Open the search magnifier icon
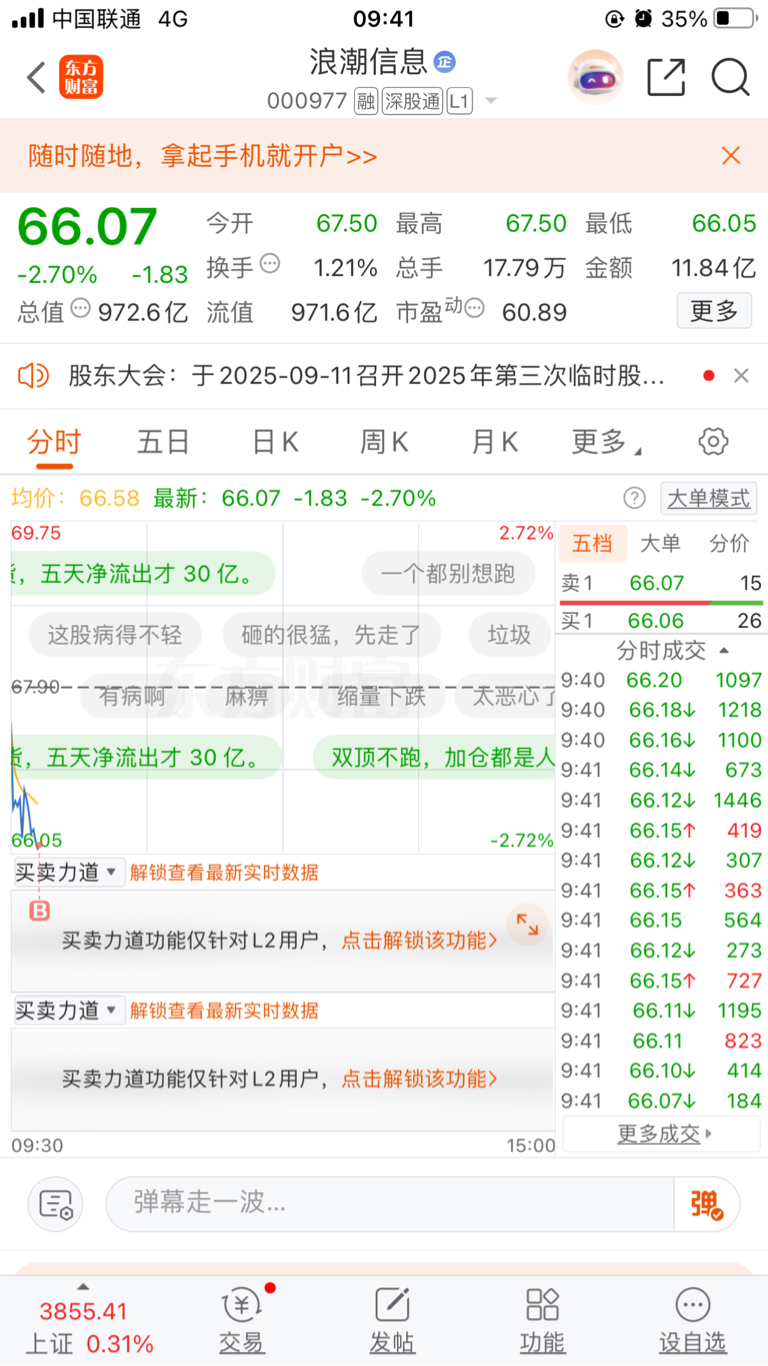The height and width of the screenshot is (1366, 768). pyautogui.click(x=731, y=77)
